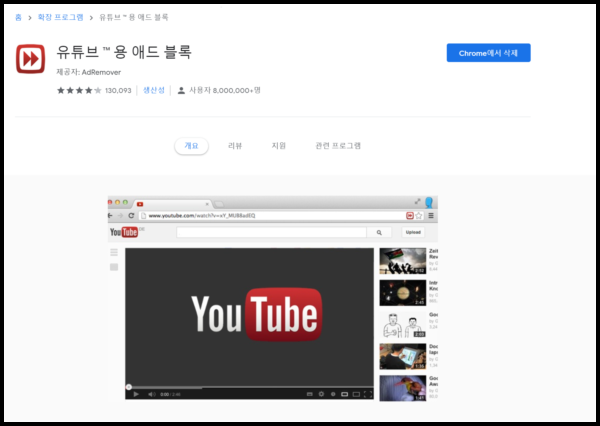Select the 개요 tab
Viewport: 600px width, 426px height.
(191, 146)
